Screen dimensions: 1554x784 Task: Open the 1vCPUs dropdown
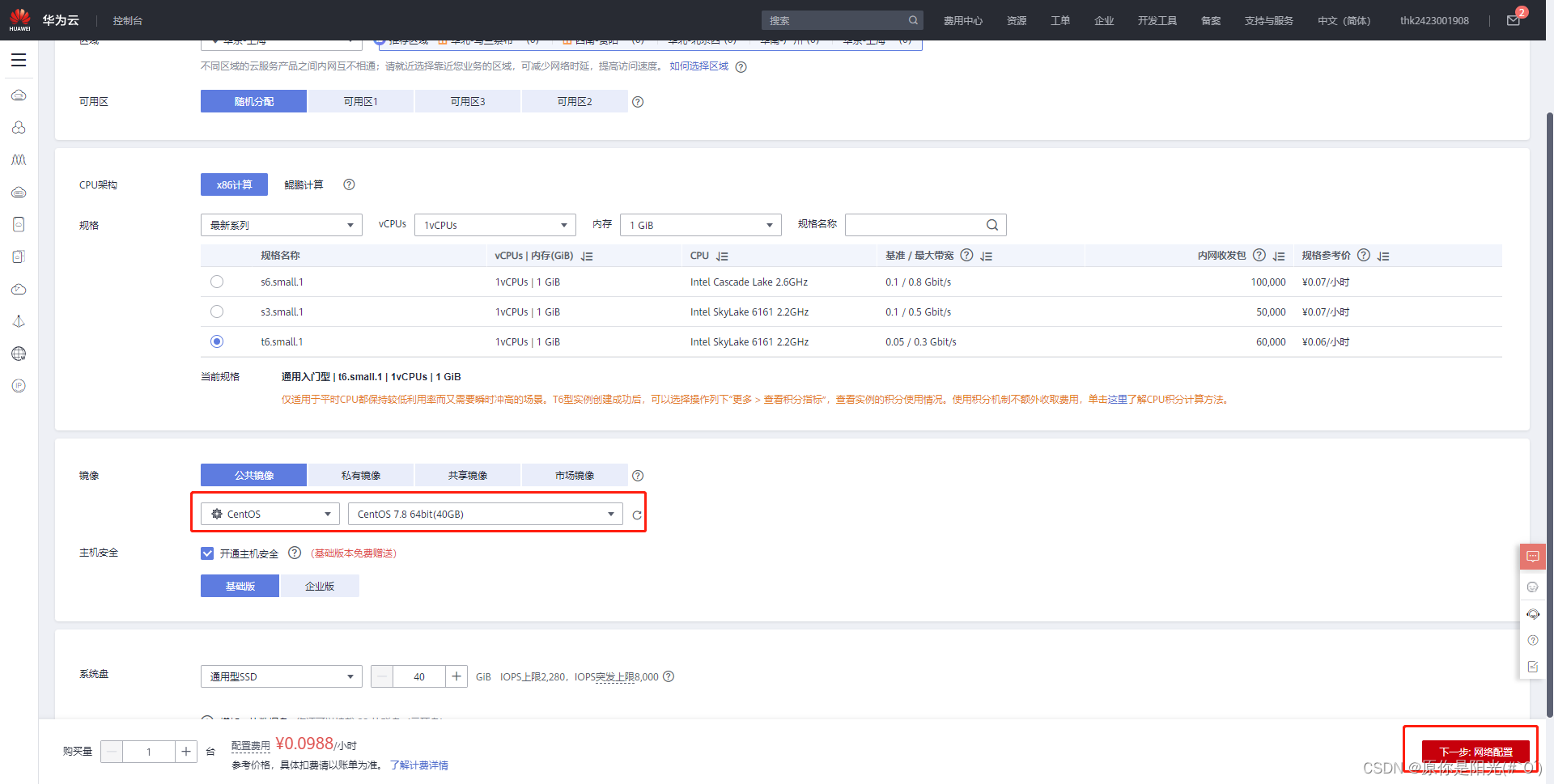point(495,225)
